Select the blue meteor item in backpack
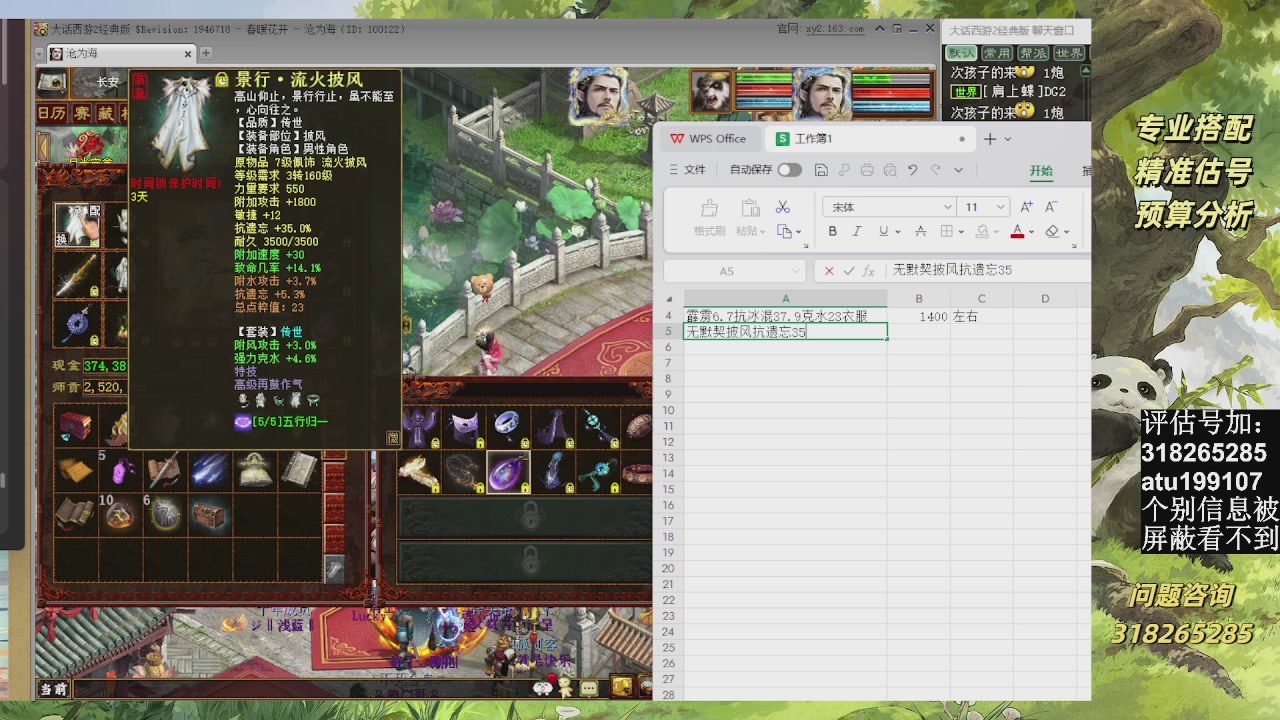This screenshot has width=1280, height=720. tap(209, 471)
